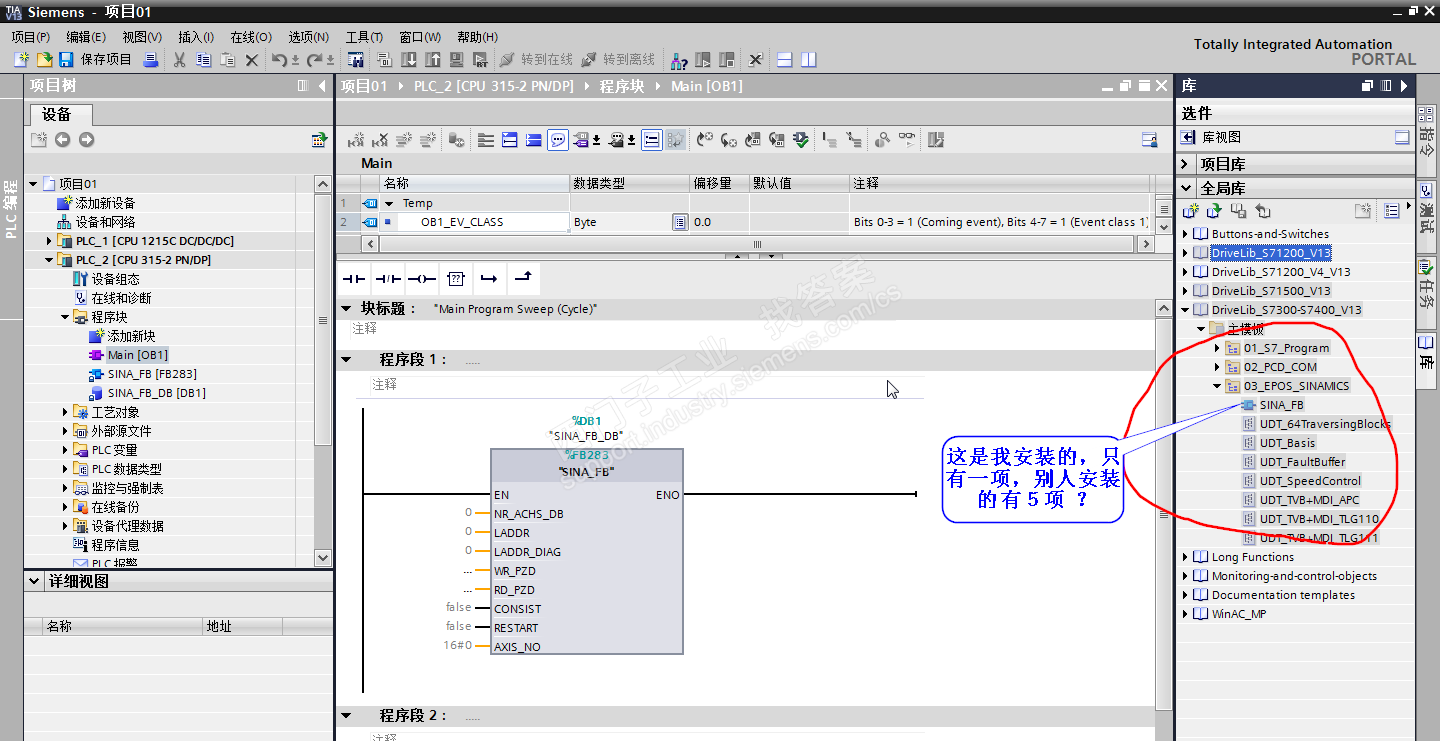The width and height of the screenshot is (1440, 741).
Task: Expand the PLC 变量 folder
Action: [x=65, y=450]
